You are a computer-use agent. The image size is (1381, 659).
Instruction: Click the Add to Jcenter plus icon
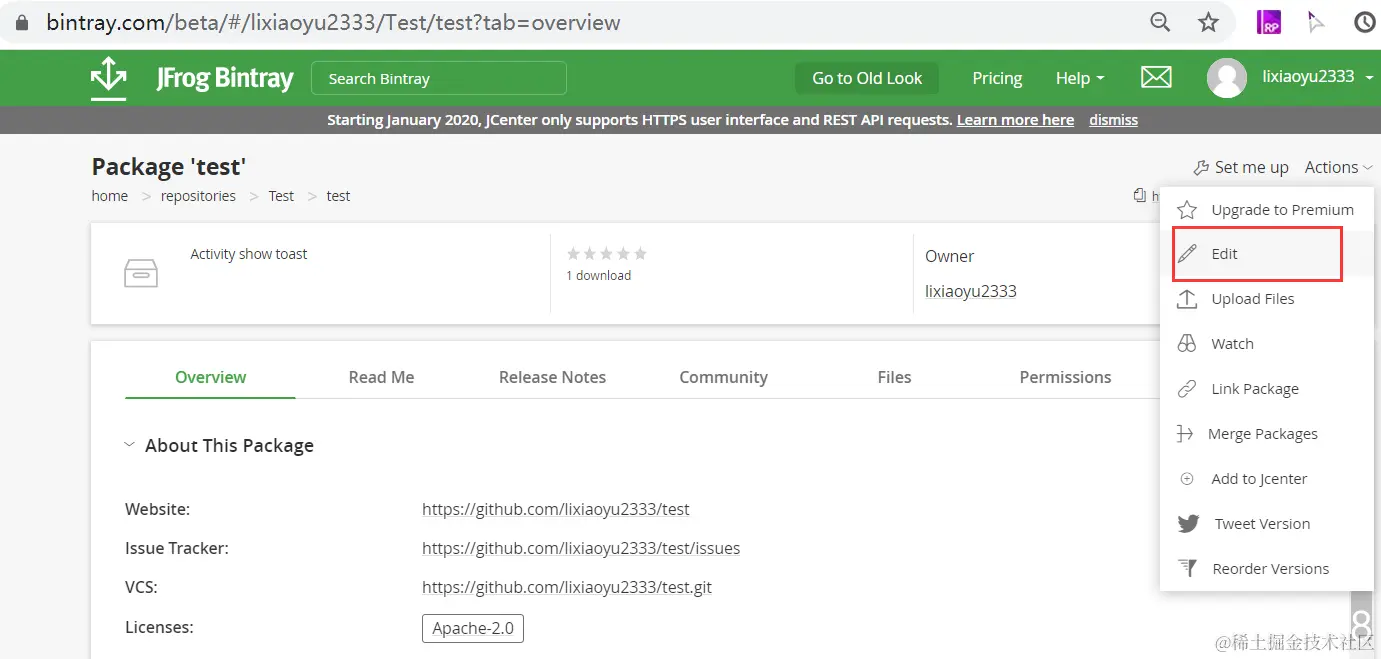pyautogui.click(x=1187, y=479)
